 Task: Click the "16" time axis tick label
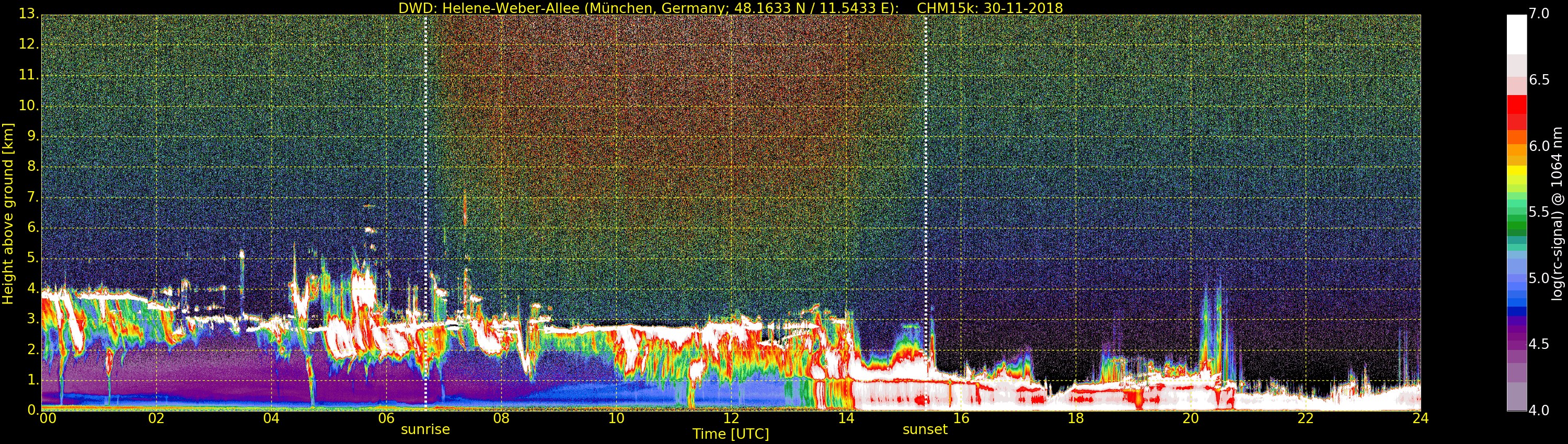click(x=961, y=418)
